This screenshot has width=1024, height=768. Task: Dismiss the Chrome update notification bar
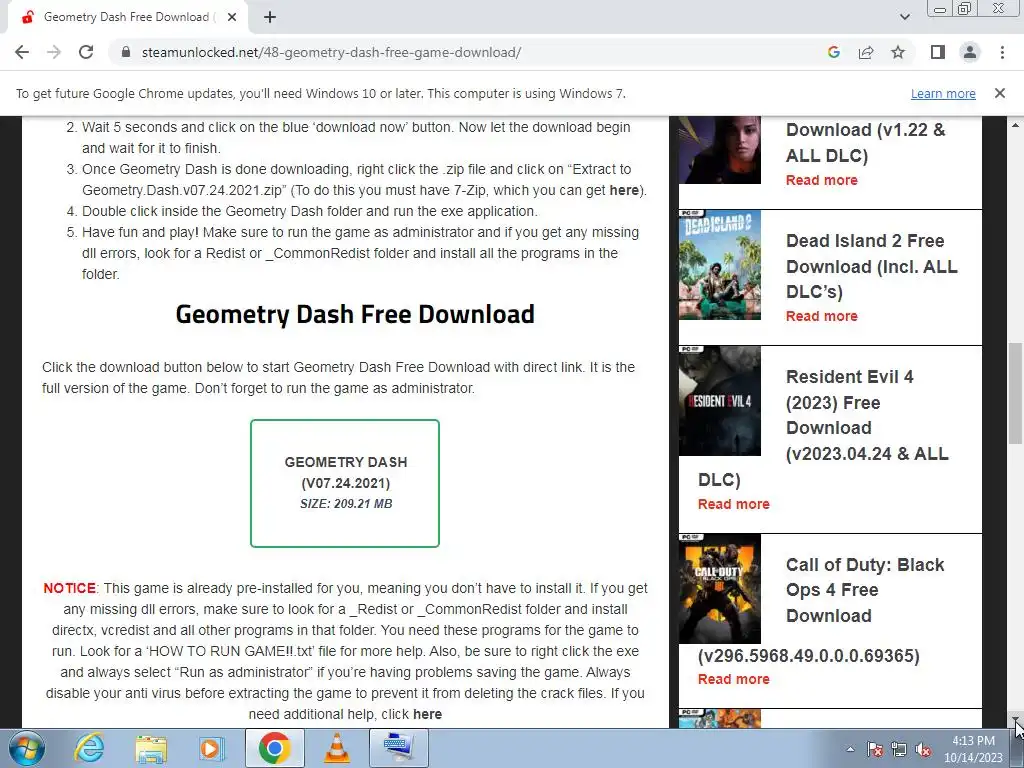click(x=999, y=93)
